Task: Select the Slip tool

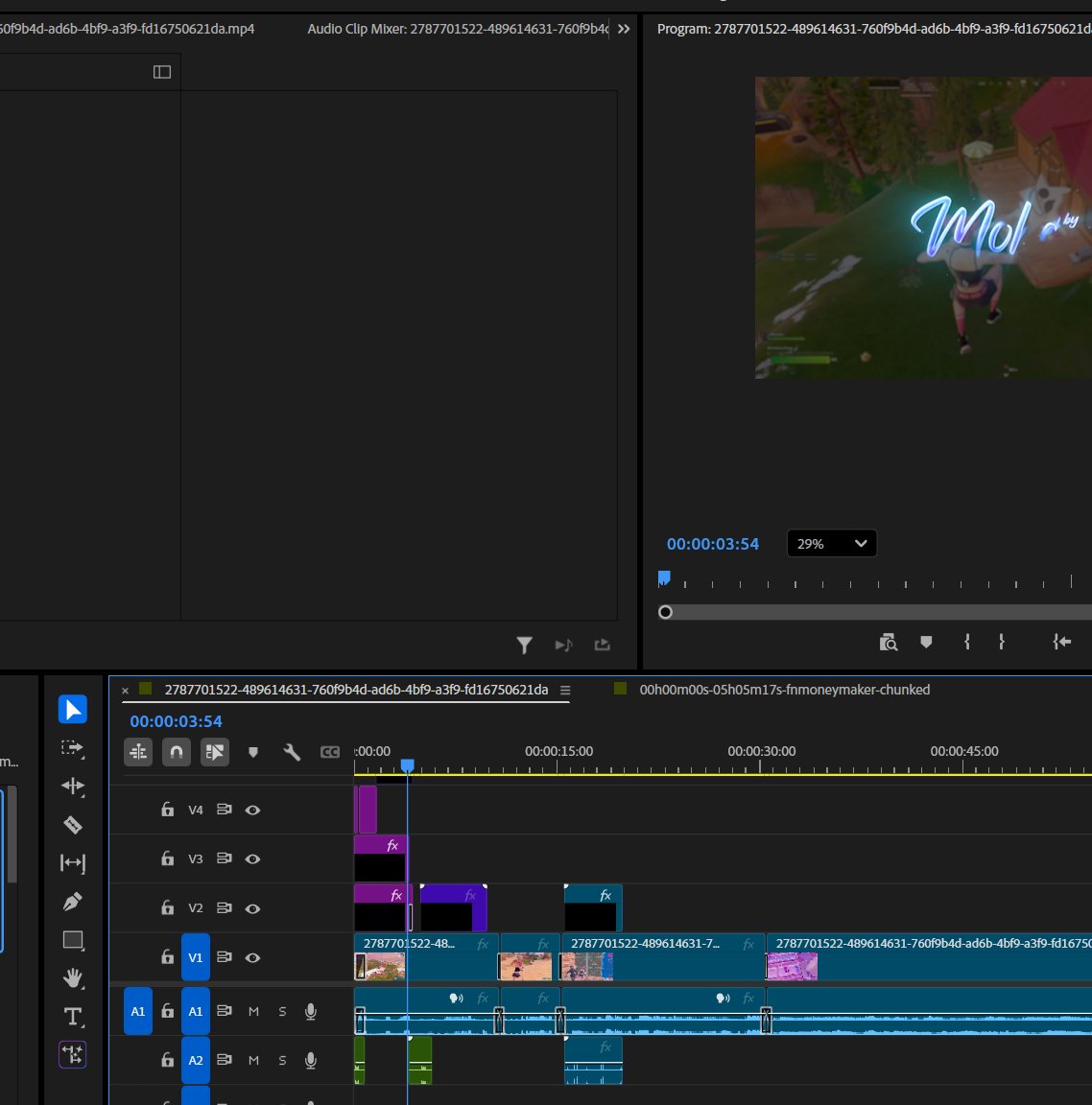Action: [73, 862]
